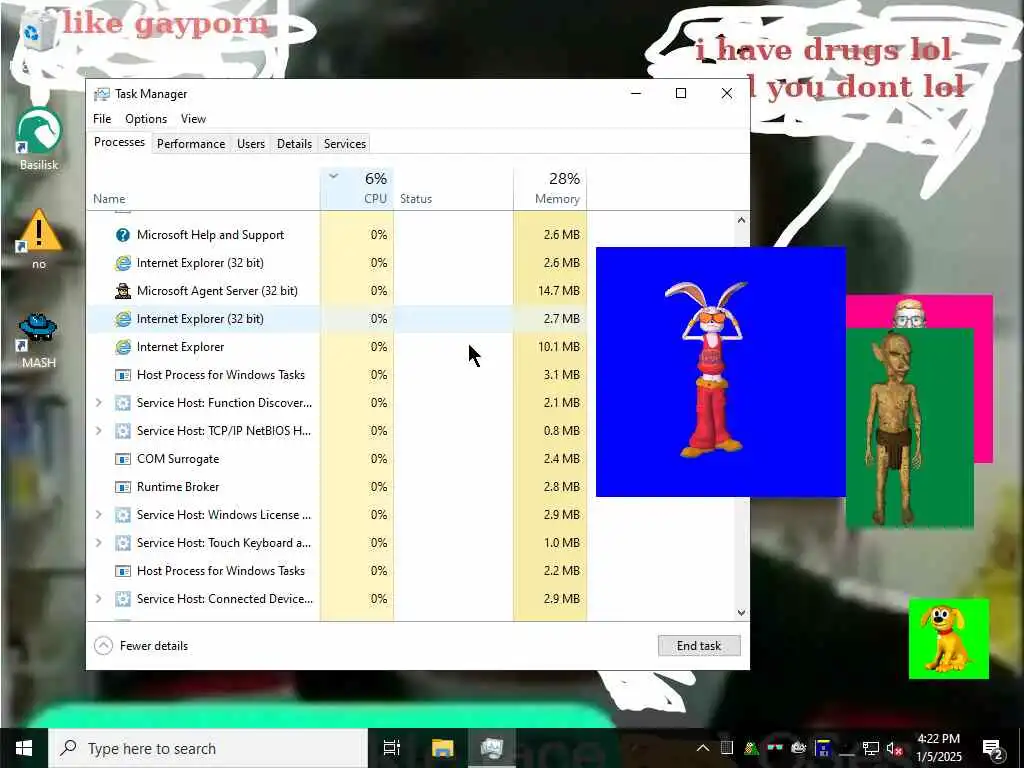Select the COM Surrogate process name
Screen dimensions: 1024x768
pyautogui.click(x=178, y=459)
